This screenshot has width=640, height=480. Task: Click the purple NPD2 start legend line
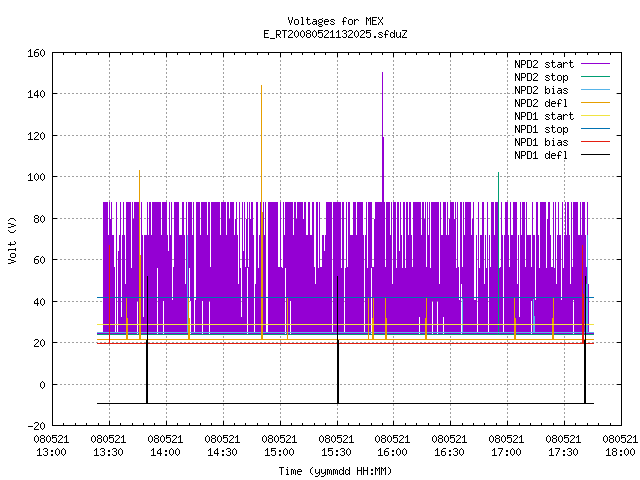[x=596, y=64]
